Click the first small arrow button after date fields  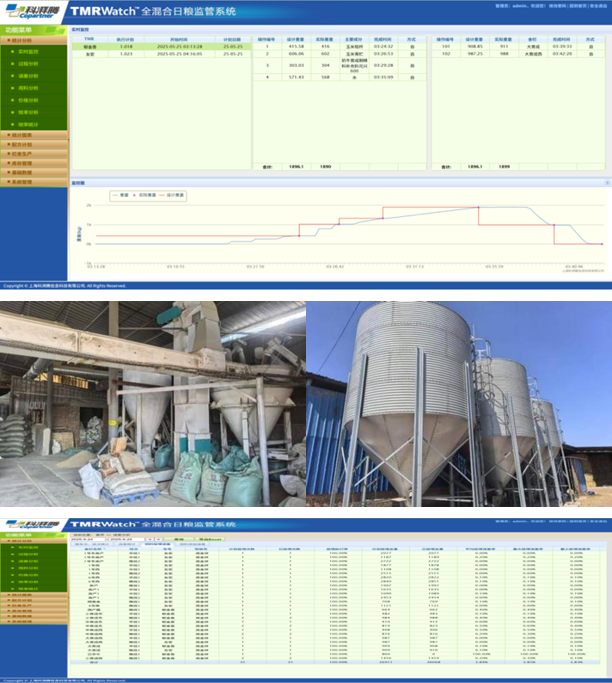coord(149,540)
